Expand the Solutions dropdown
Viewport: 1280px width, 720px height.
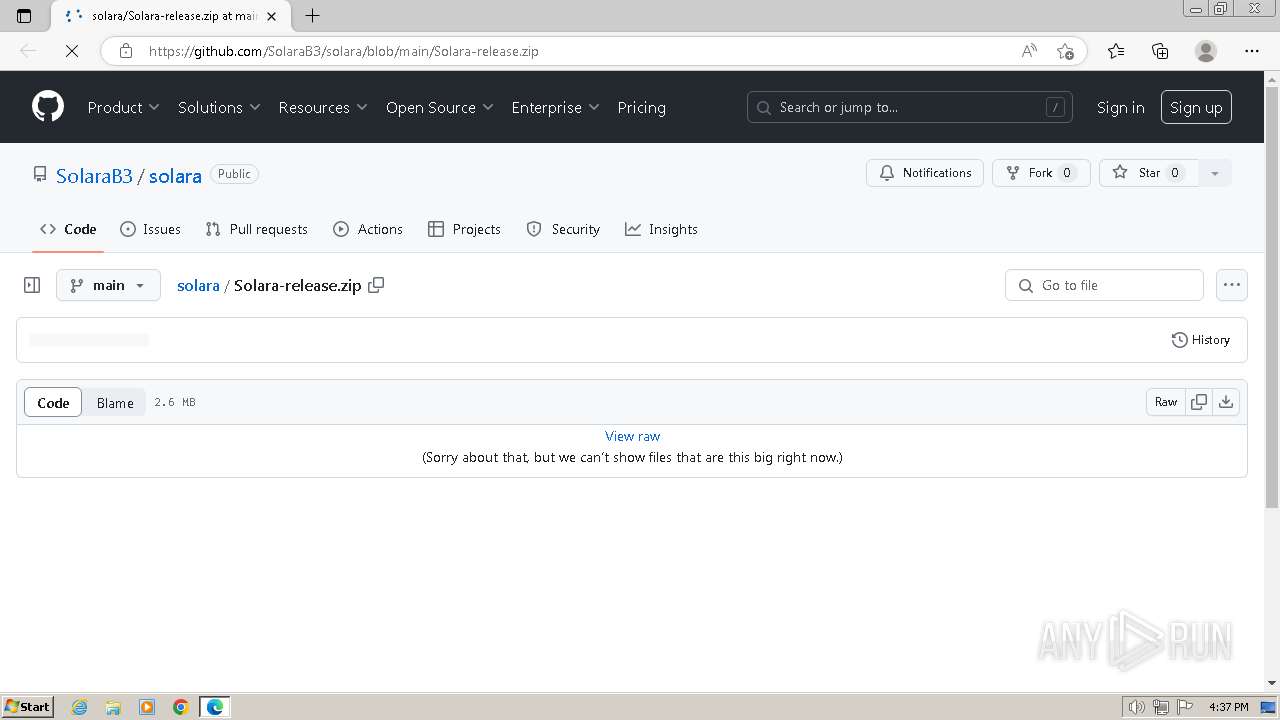(x=219, y=107)
